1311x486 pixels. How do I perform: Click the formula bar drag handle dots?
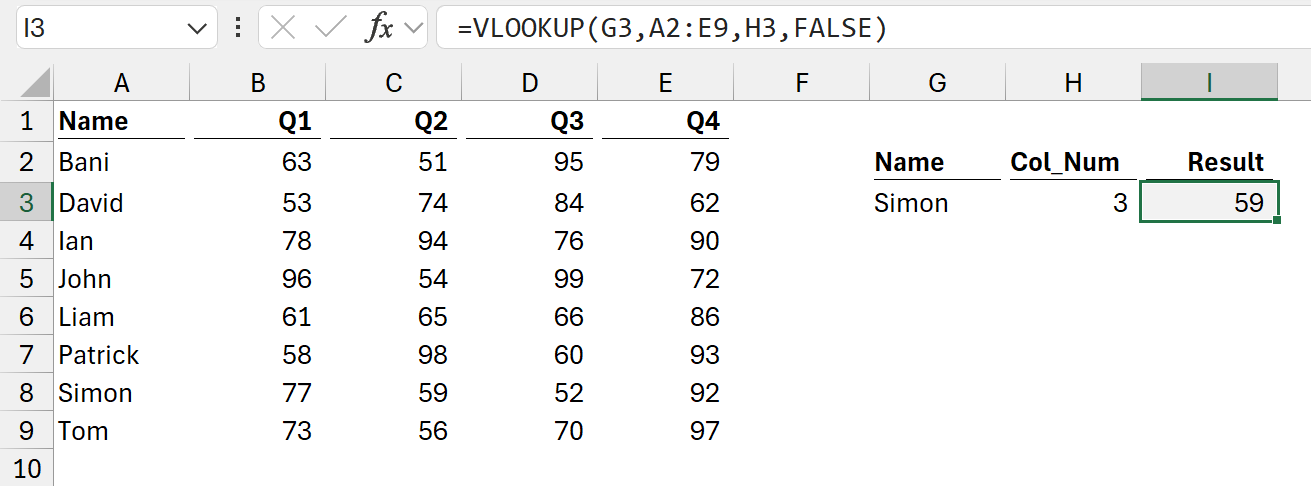(x=238, y=28)
